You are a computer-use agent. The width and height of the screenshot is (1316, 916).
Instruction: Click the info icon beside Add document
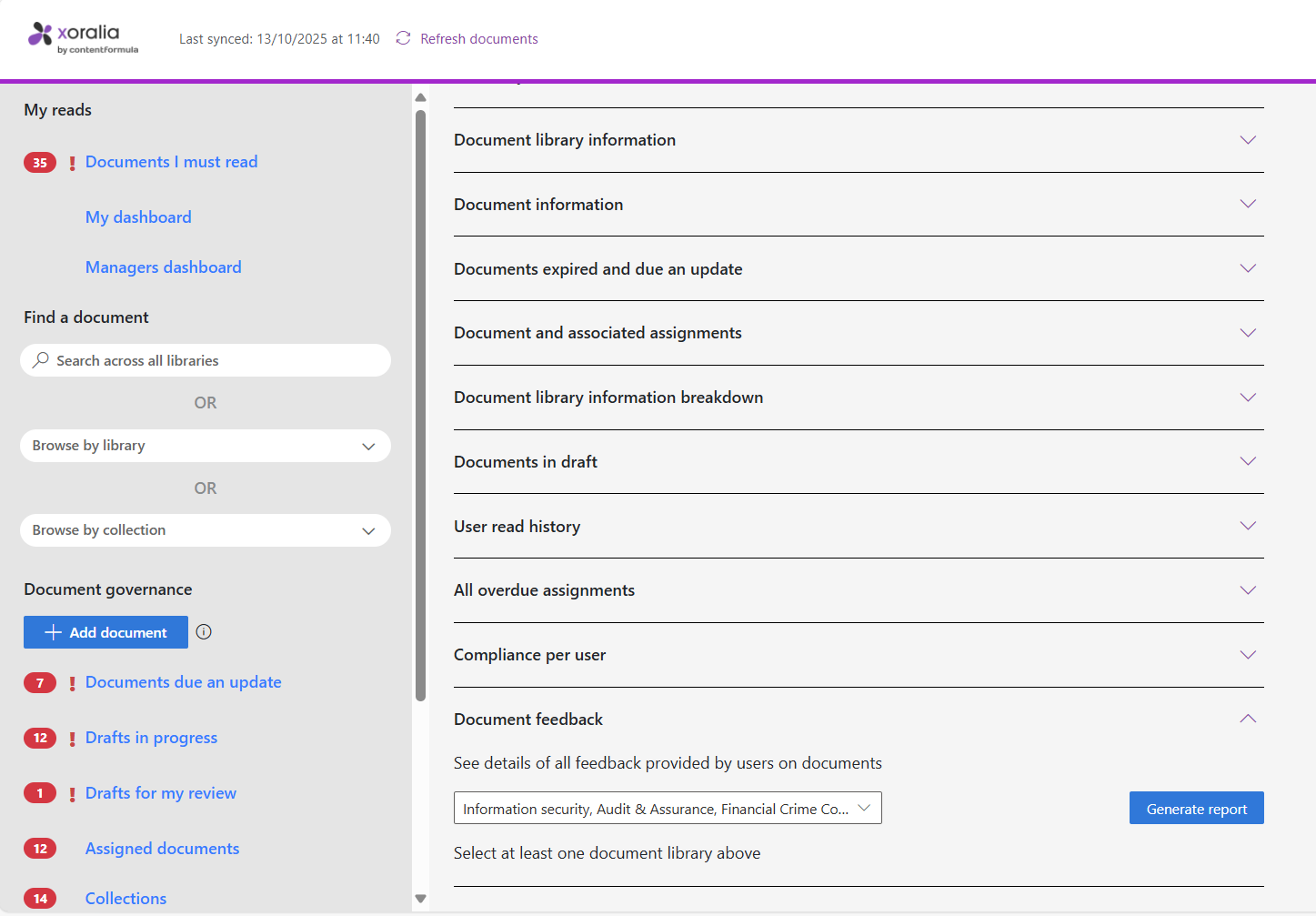(204, 632)
